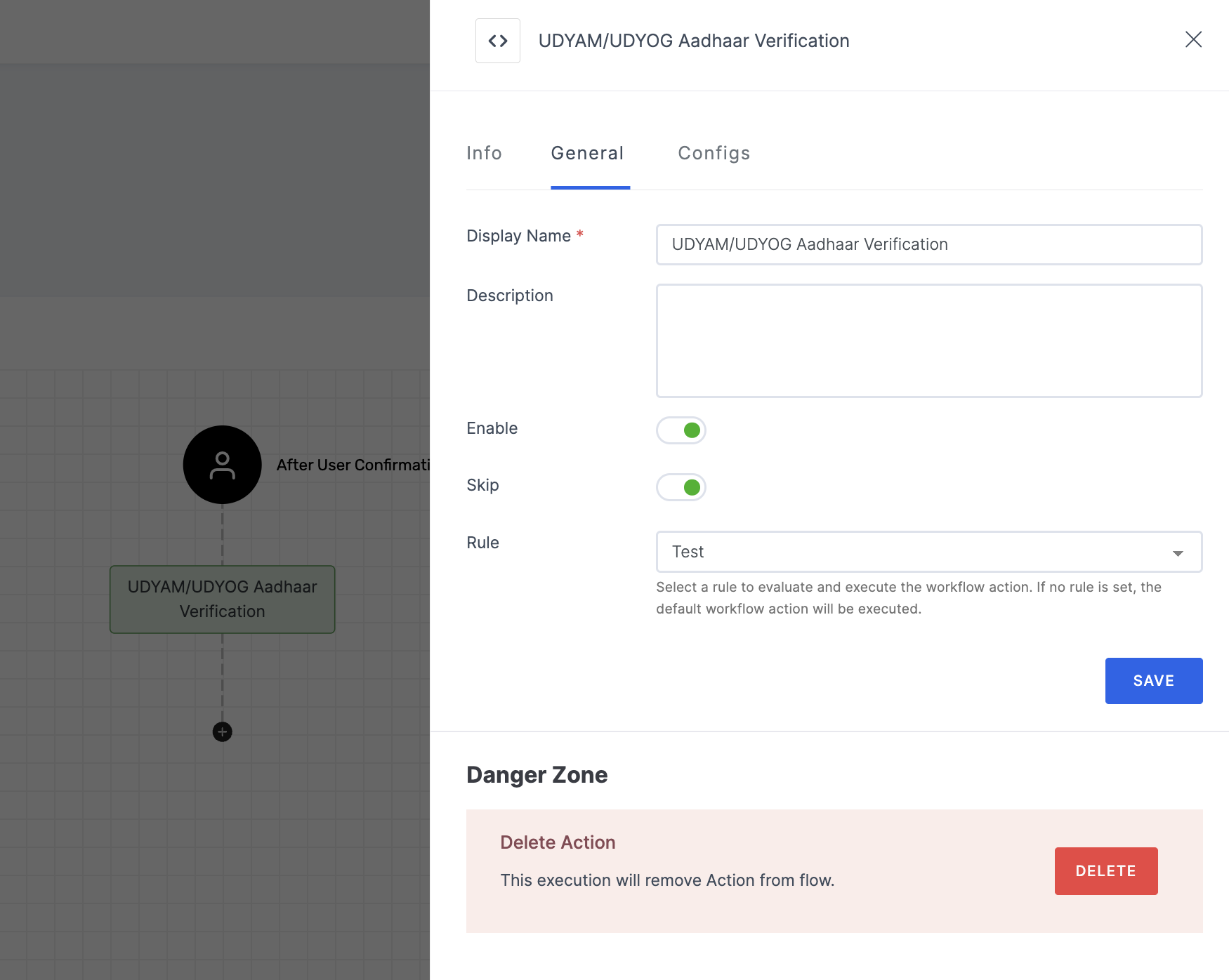The height and width of the screenshot is (980, 1229).
Task: Toggle the Enable switch
Action: tap(681, 430)
